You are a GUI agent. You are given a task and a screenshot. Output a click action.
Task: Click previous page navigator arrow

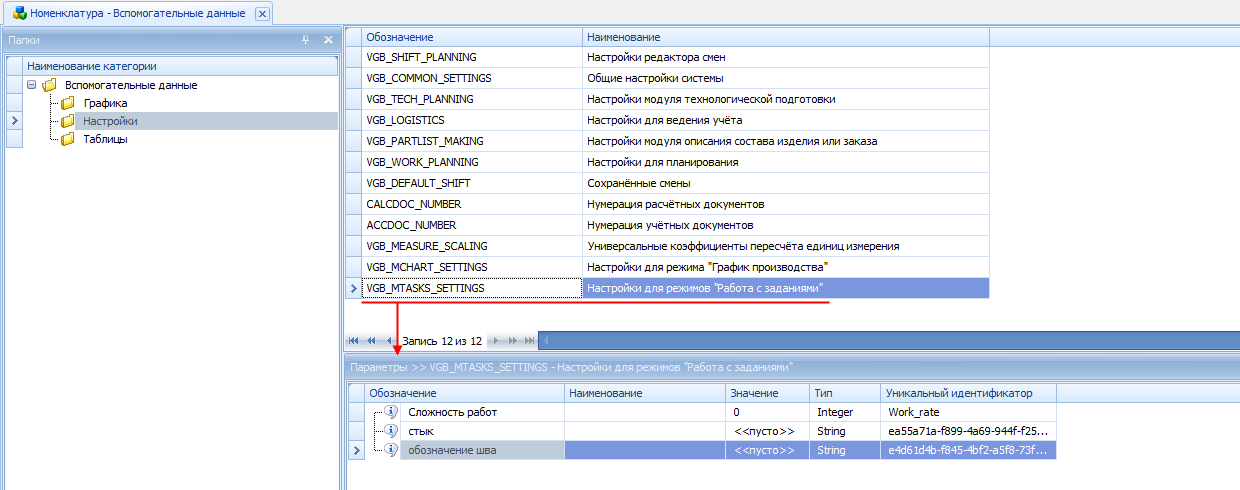pyautogui.click(x=370, y=341)
